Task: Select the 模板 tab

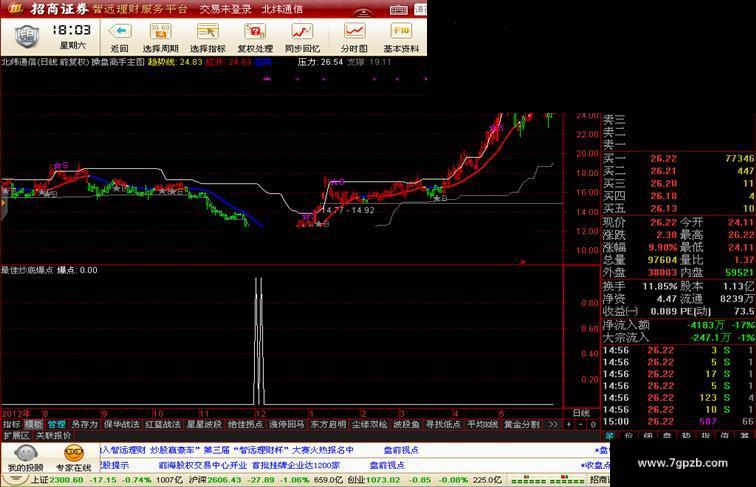Action: (34, 424)
